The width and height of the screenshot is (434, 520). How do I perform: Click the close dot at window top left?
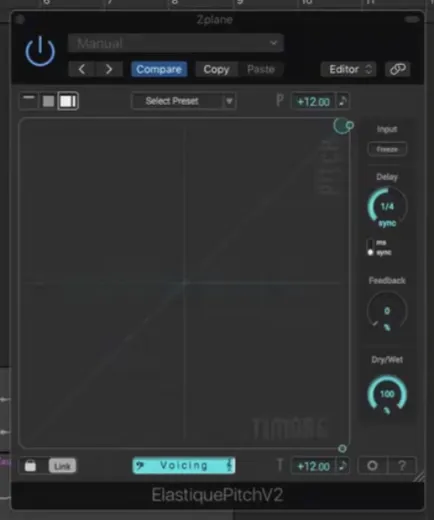point(20,20)
